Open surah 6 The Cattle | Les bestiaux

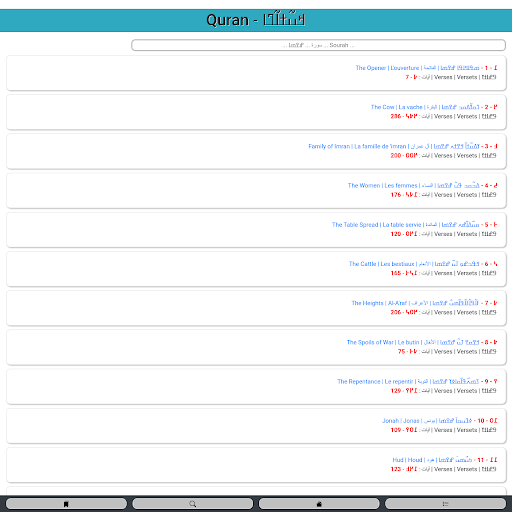[423, 264]
